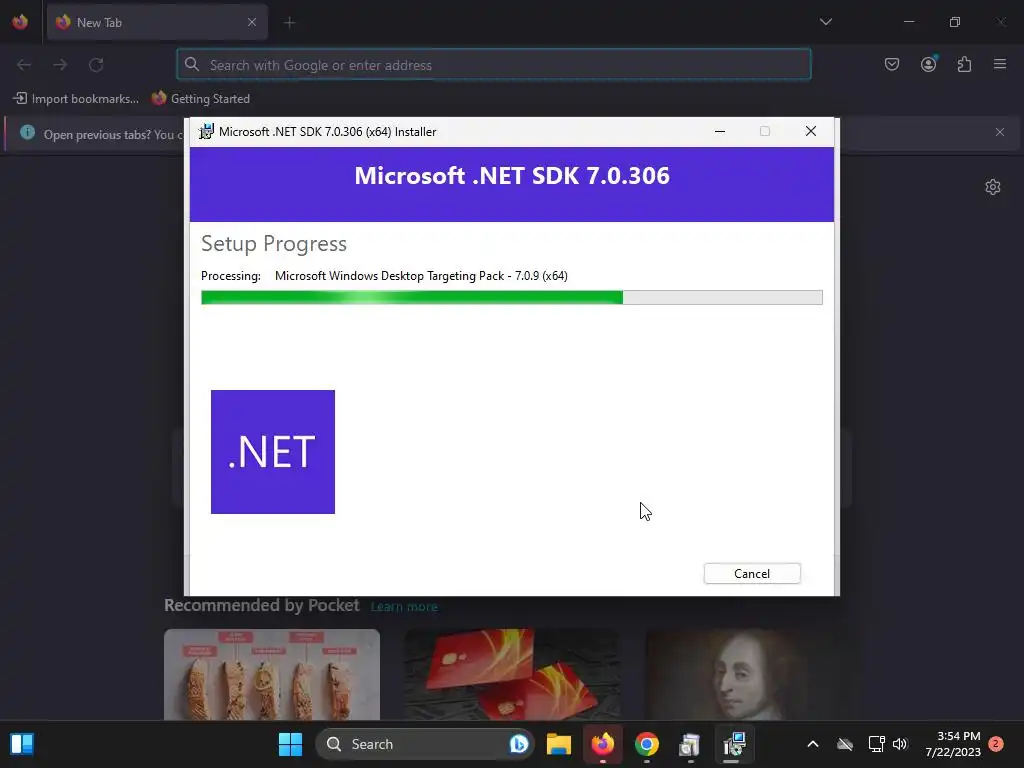This screenshot has height=768, width=1024.
Task: Minimize the .NET SDK Installer window
Action: click(720, 131)
